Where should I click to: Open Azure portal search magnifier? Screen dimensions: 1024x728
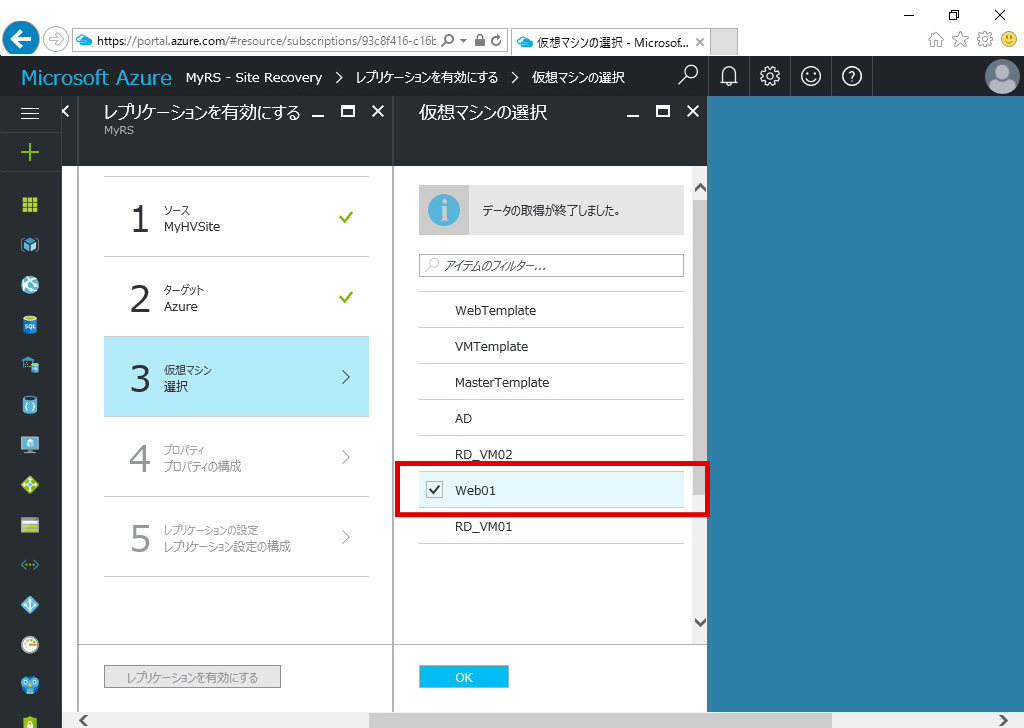coord(688,76)
